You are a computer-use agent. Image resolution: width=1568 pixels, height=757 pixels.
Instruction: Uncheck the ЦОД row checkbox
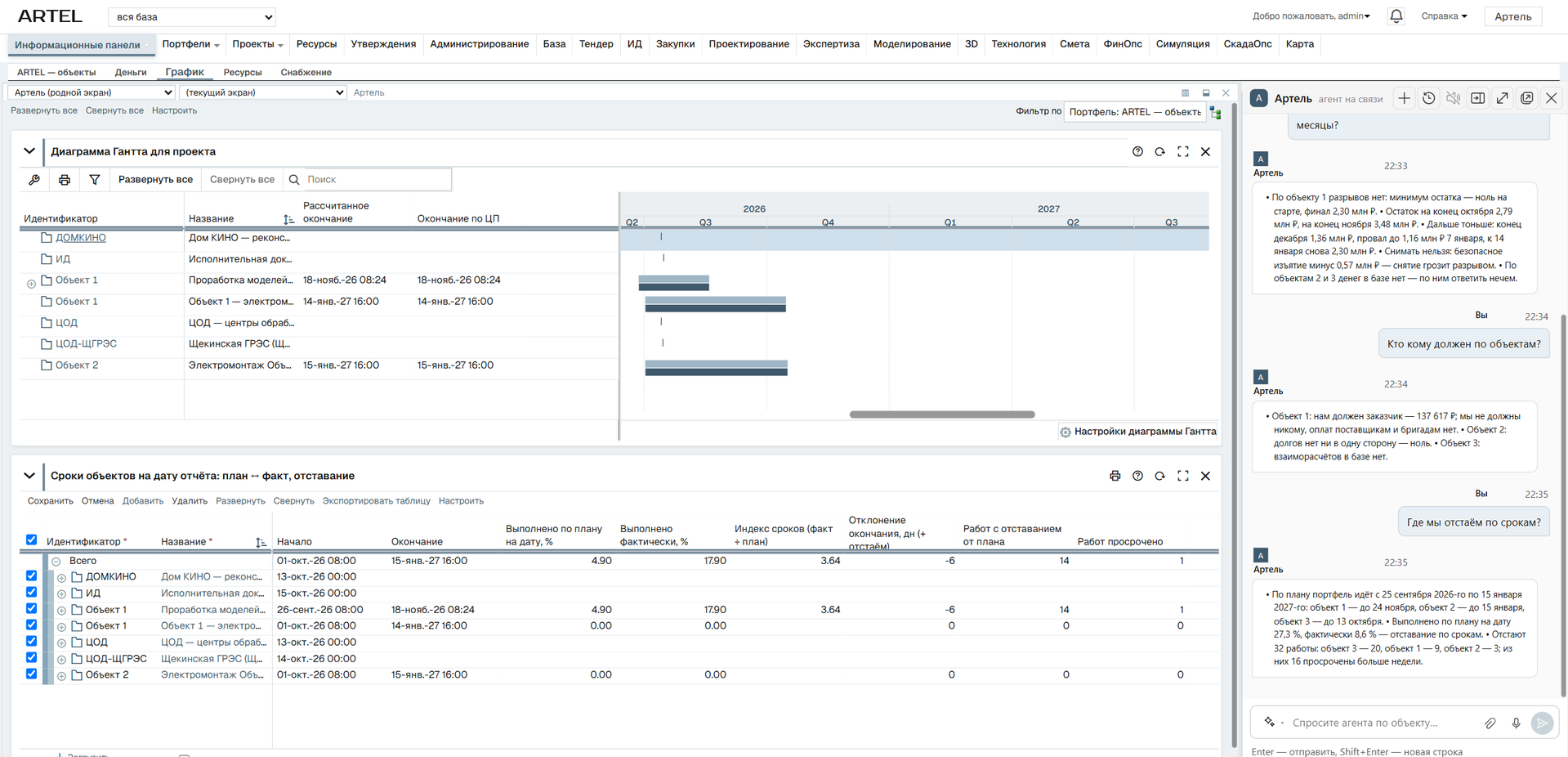(x=31, y=642)
